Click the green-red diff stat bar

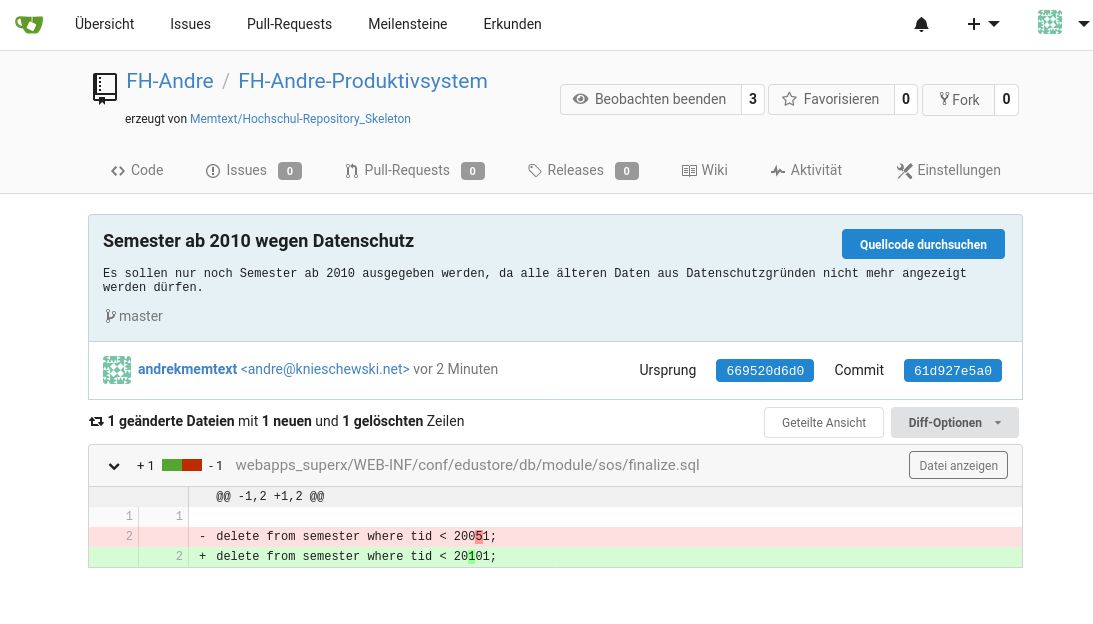182,465
